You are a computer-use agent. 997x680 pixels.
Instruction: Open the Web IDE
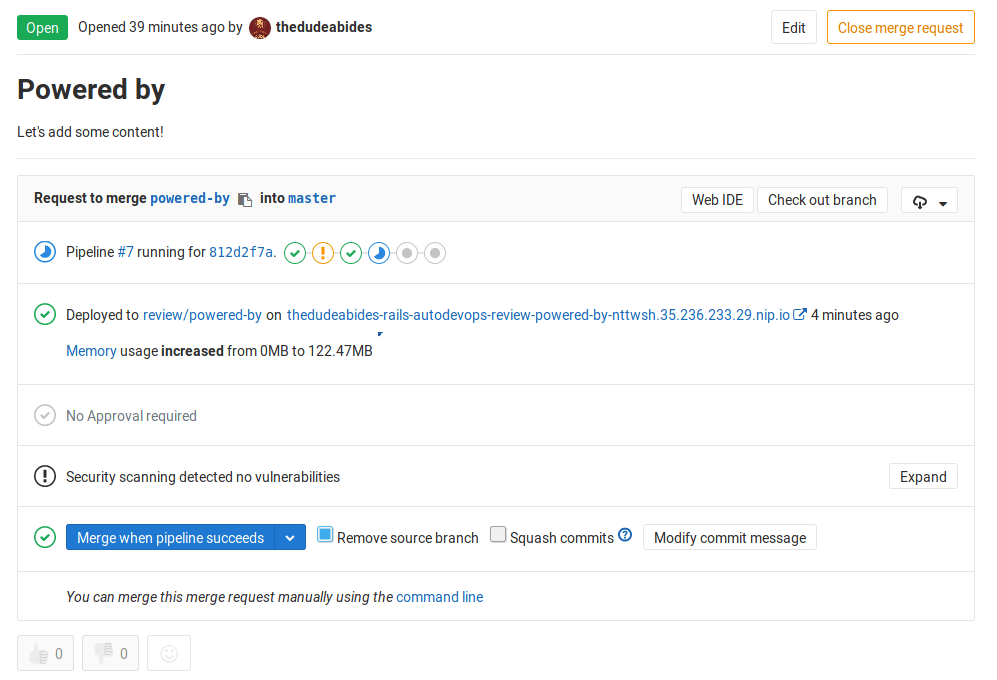pyautogui.click(x=717, y=200)
